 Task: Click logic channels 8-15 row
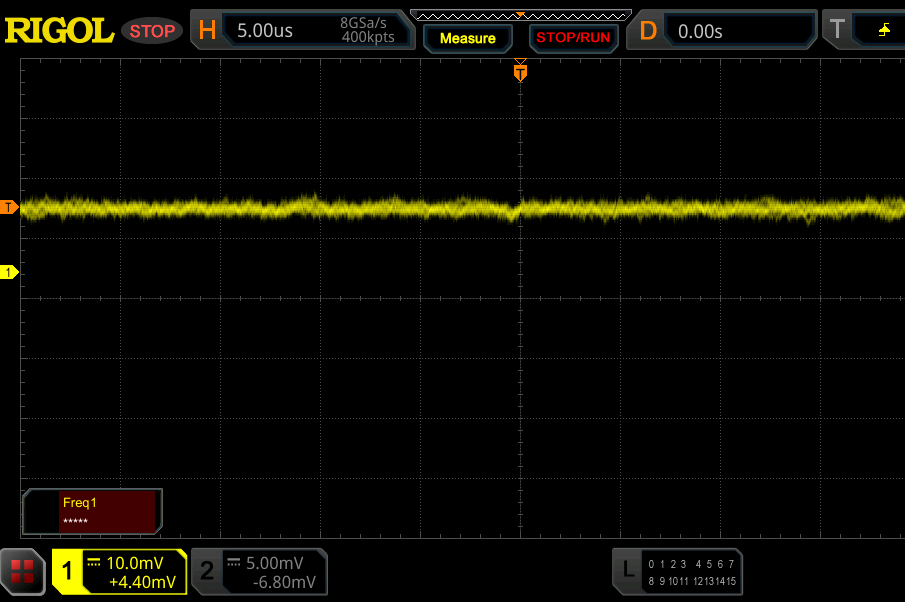click(x=691, y=581)
